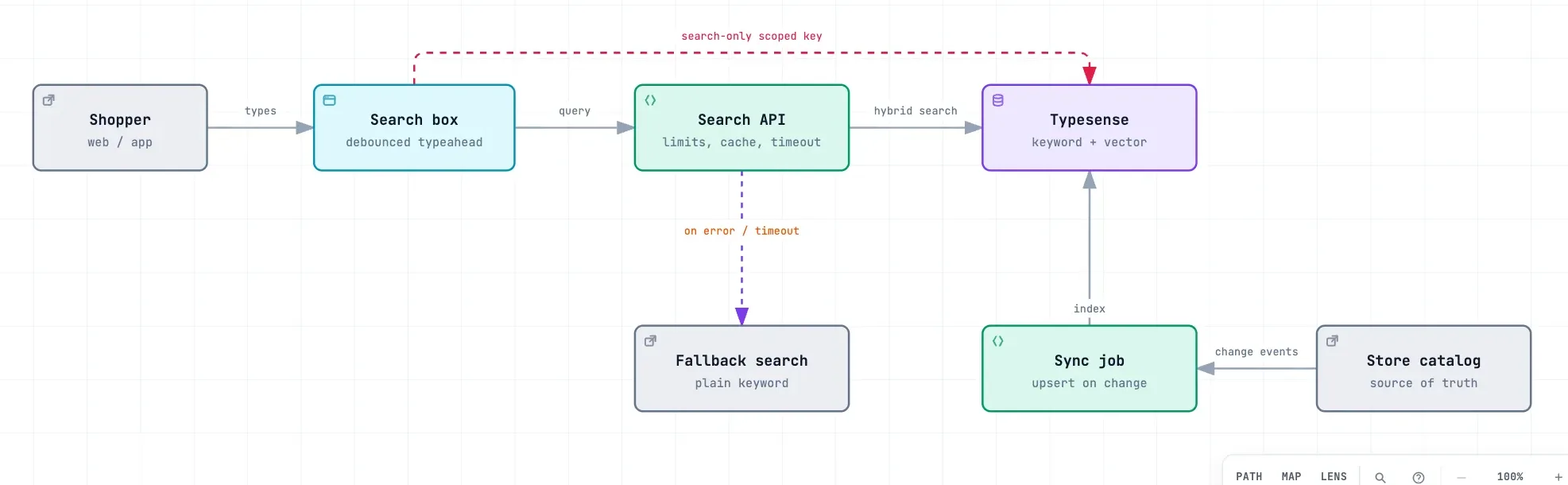Click the 'hybrid search' edge label
The image size is (1568, 485).
click(916, 111)
